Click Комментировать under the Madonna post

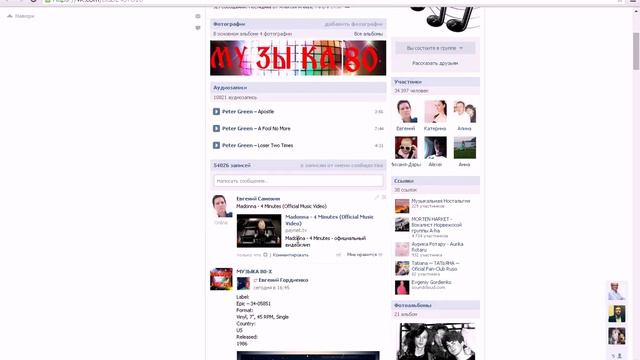coord(291,255)
